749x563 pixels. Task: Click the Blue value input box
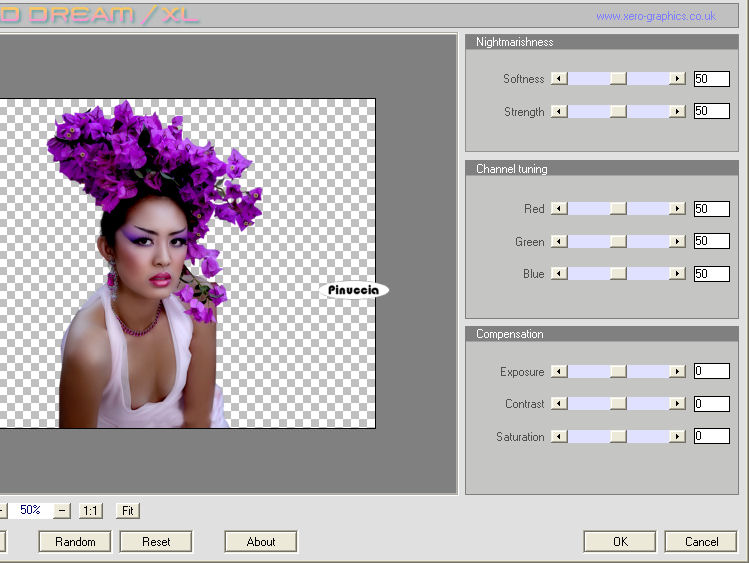click(712, 274)
